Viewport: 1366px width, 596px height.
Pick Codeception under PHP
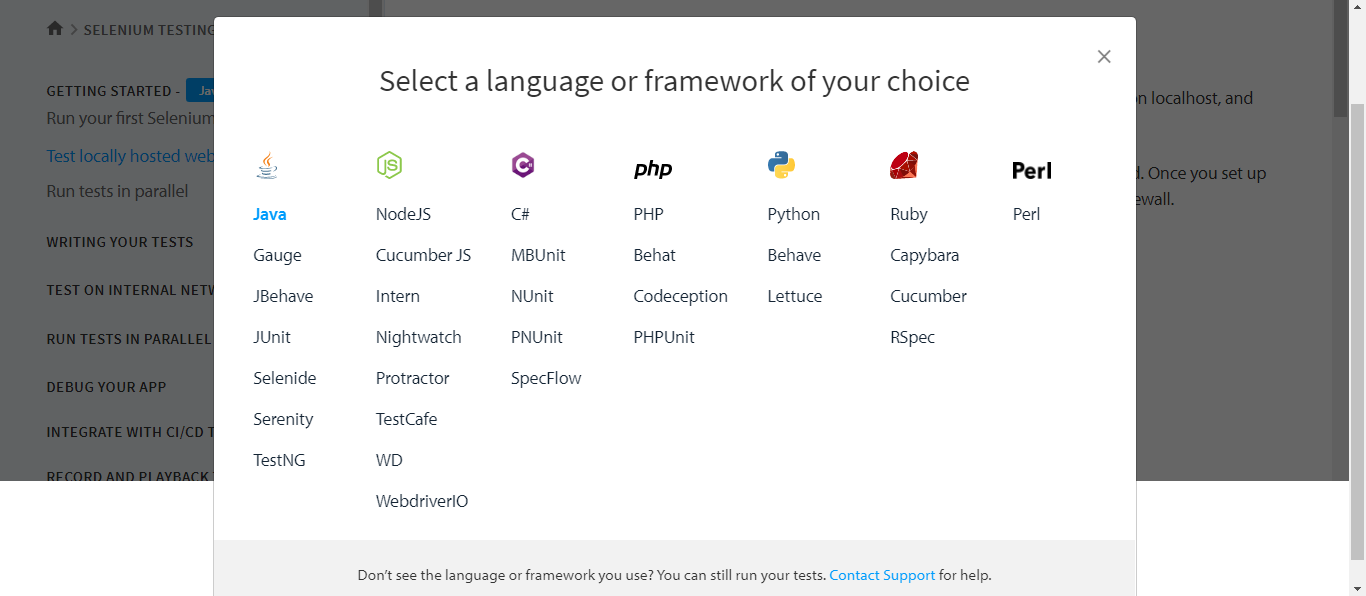[x=680, y=296]
